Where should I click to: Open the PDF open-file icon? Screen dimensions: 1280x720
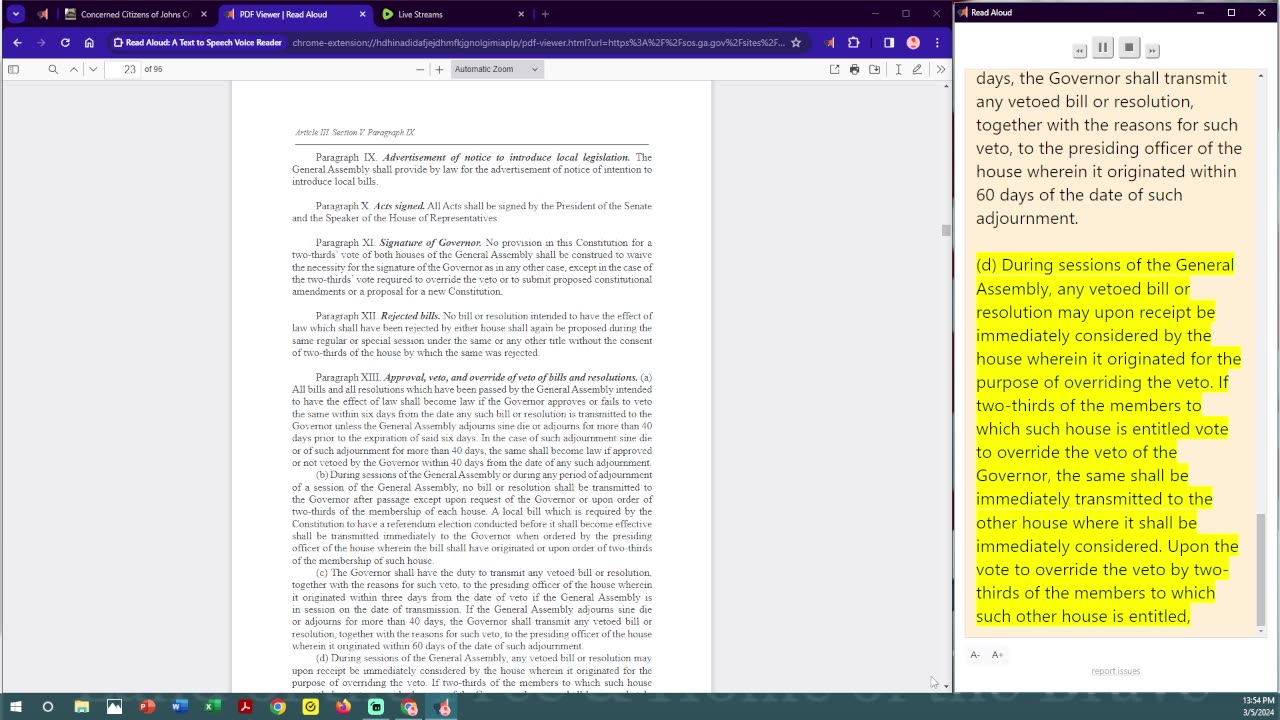pyautogui.click(x=834, y=69)
